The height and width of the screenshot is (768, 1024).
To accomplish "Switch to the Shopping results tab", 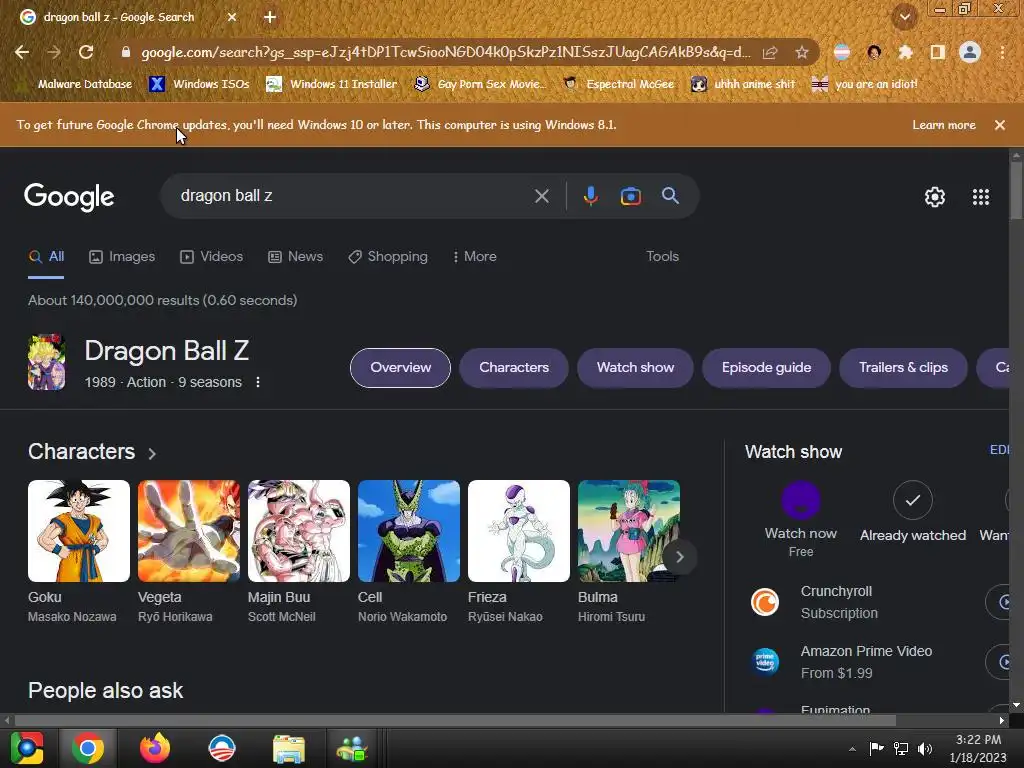I will [x=388, y=257].
